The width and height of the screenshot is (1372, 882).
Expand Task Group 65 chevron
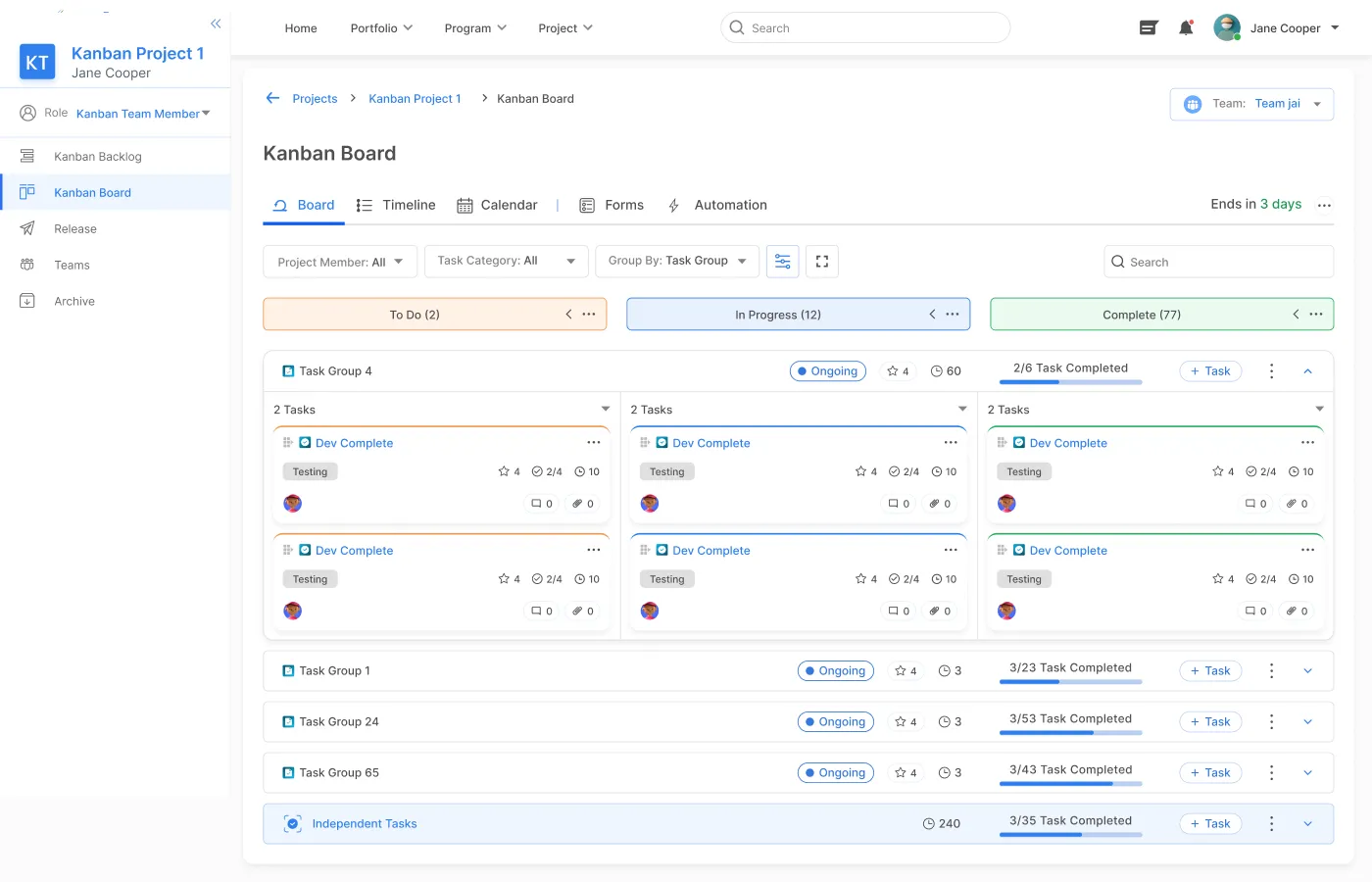point(1307,773)
